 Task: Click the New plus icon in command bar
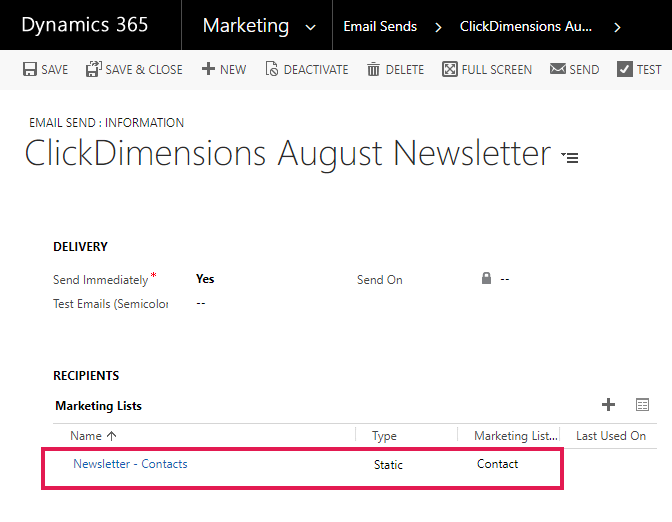click(x=208, y=69)
